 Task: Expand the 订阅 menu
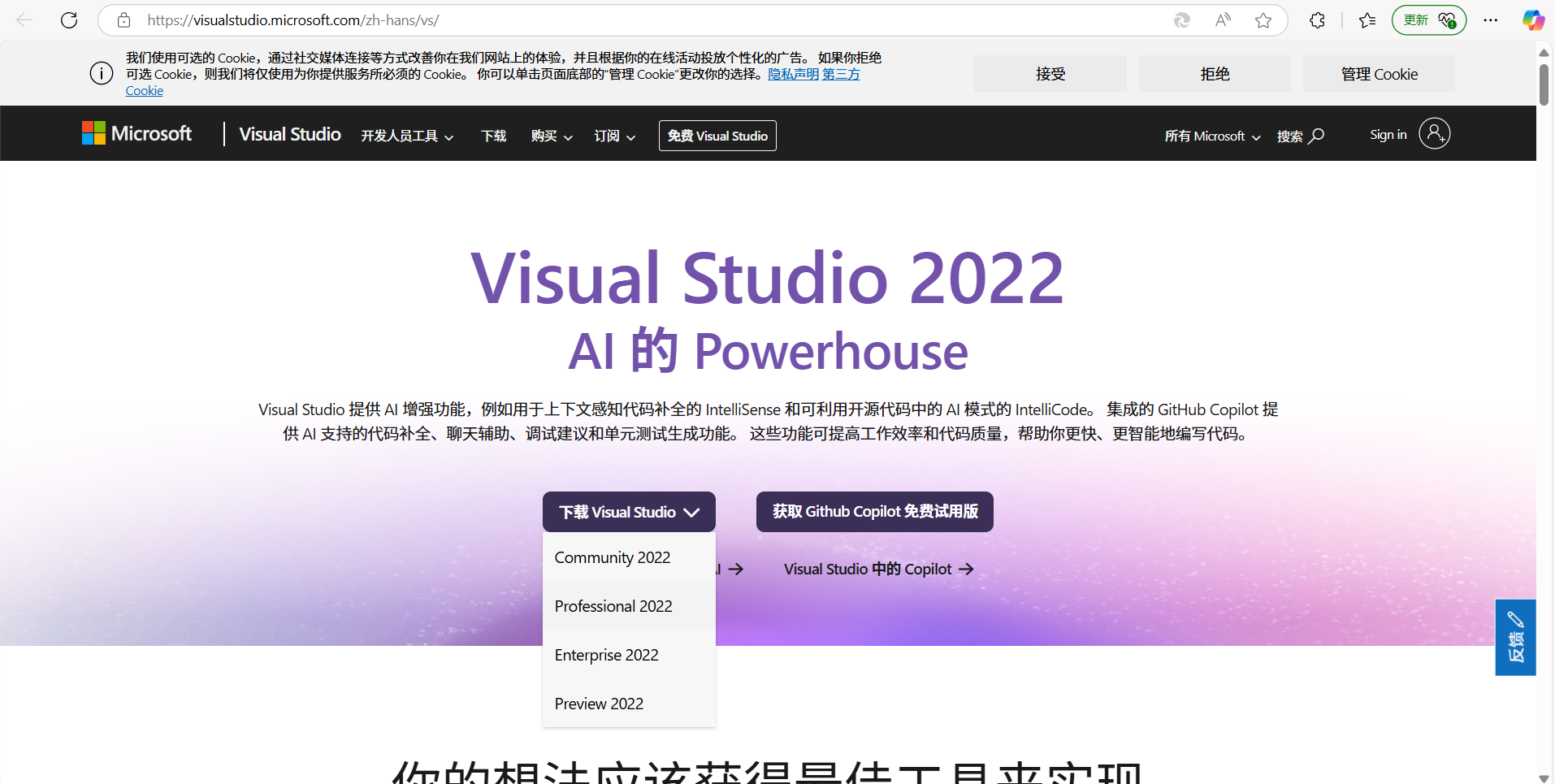(x=614, y=136)
